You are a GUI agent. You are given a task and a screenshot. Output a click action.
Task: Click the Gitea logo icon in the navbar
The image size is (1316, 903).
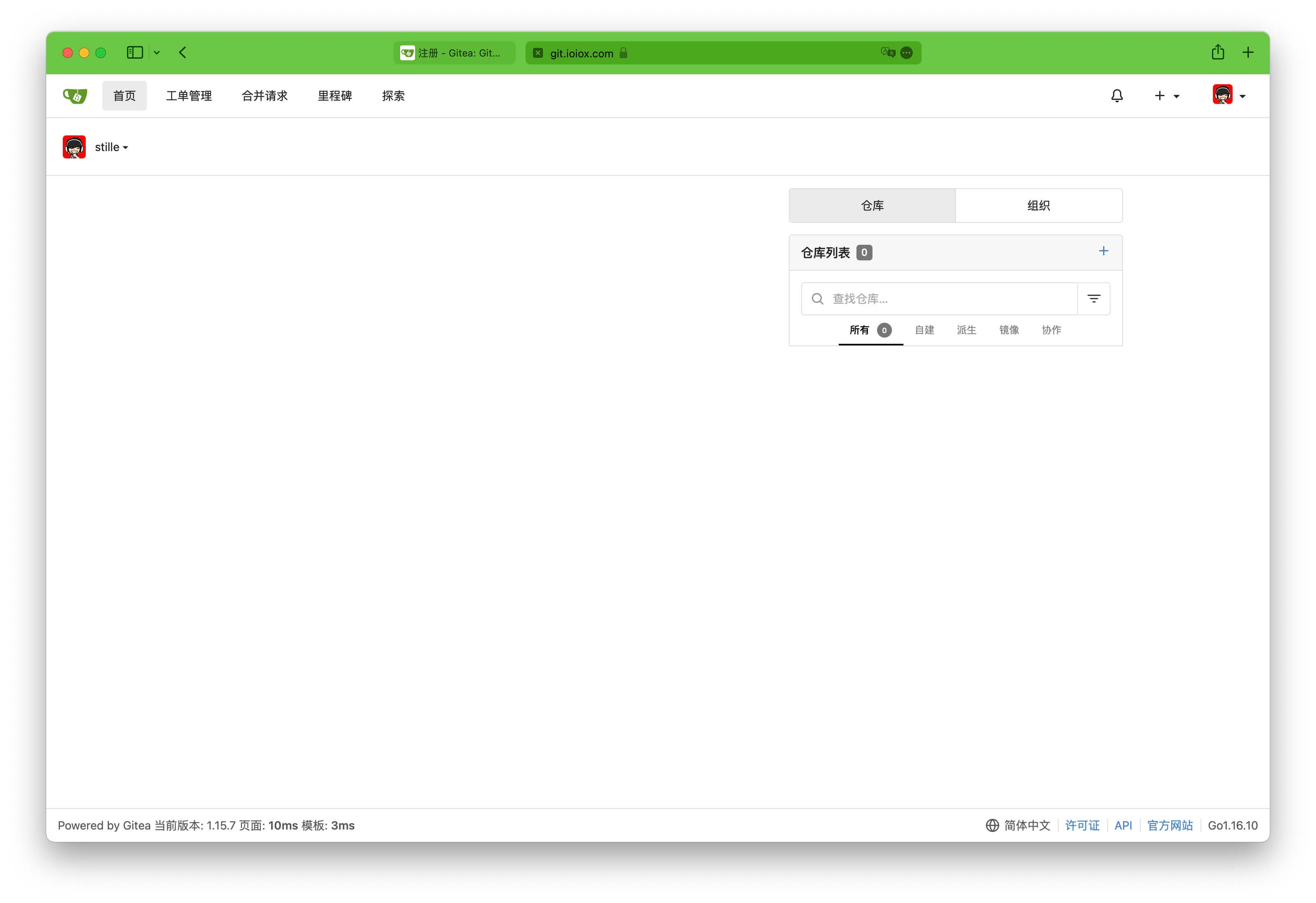[75, 96]
